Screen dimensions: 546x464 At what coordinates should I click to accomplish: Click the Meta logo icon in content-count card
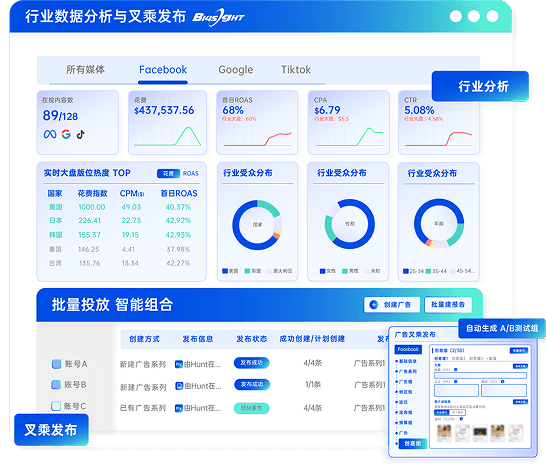[x=50, y=134]
